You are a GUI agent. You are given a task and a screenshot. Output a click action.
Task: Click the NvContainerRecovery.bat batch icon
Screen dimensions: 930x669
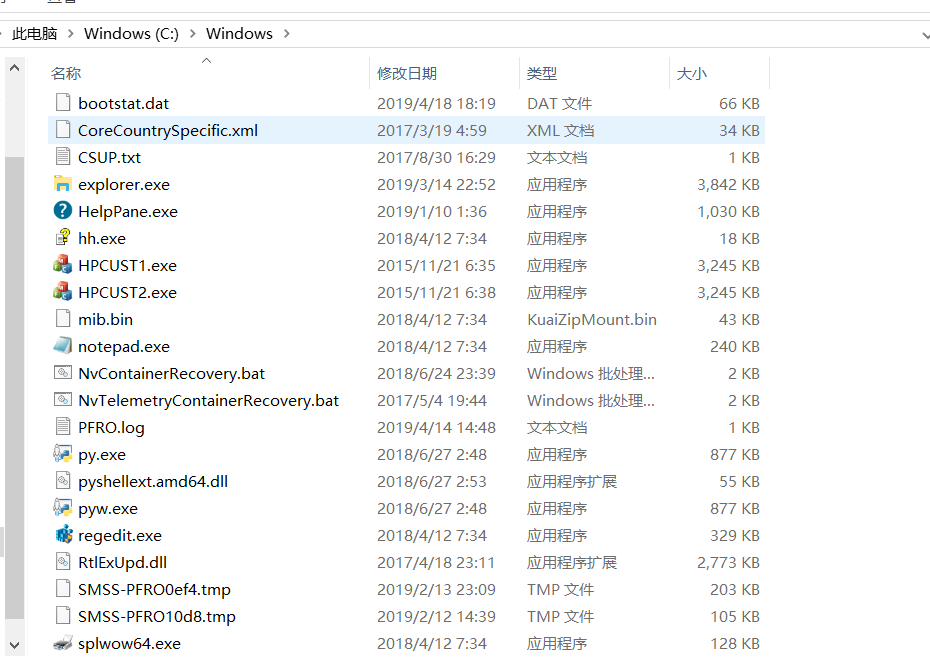[x=63, y=372]
